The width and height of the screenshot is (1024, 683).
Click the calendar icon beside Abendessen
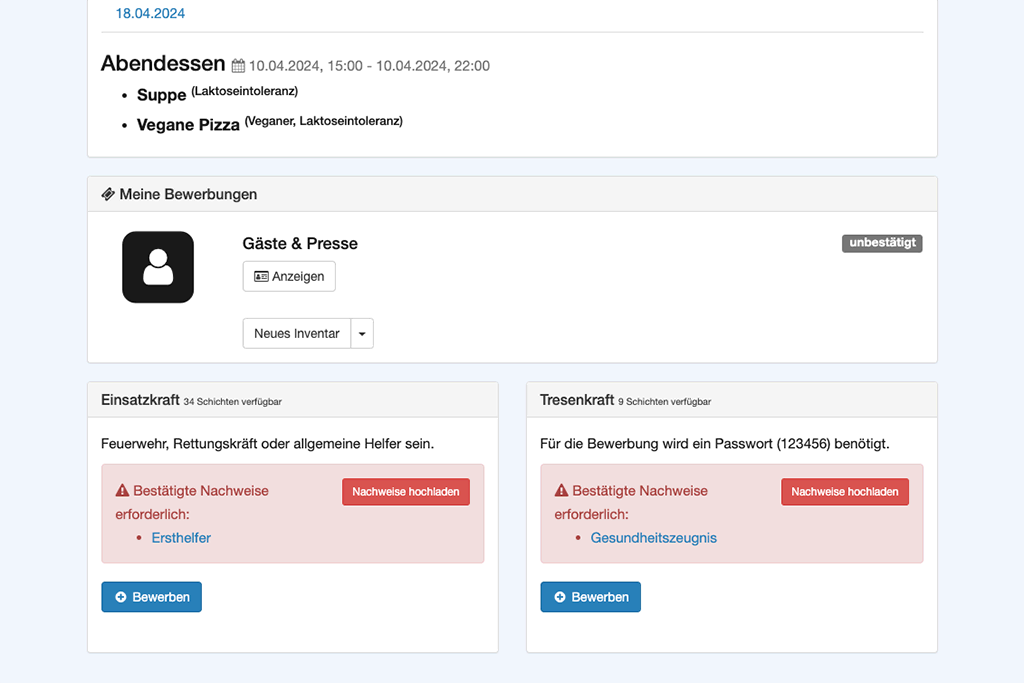click(x=238, y=67)
